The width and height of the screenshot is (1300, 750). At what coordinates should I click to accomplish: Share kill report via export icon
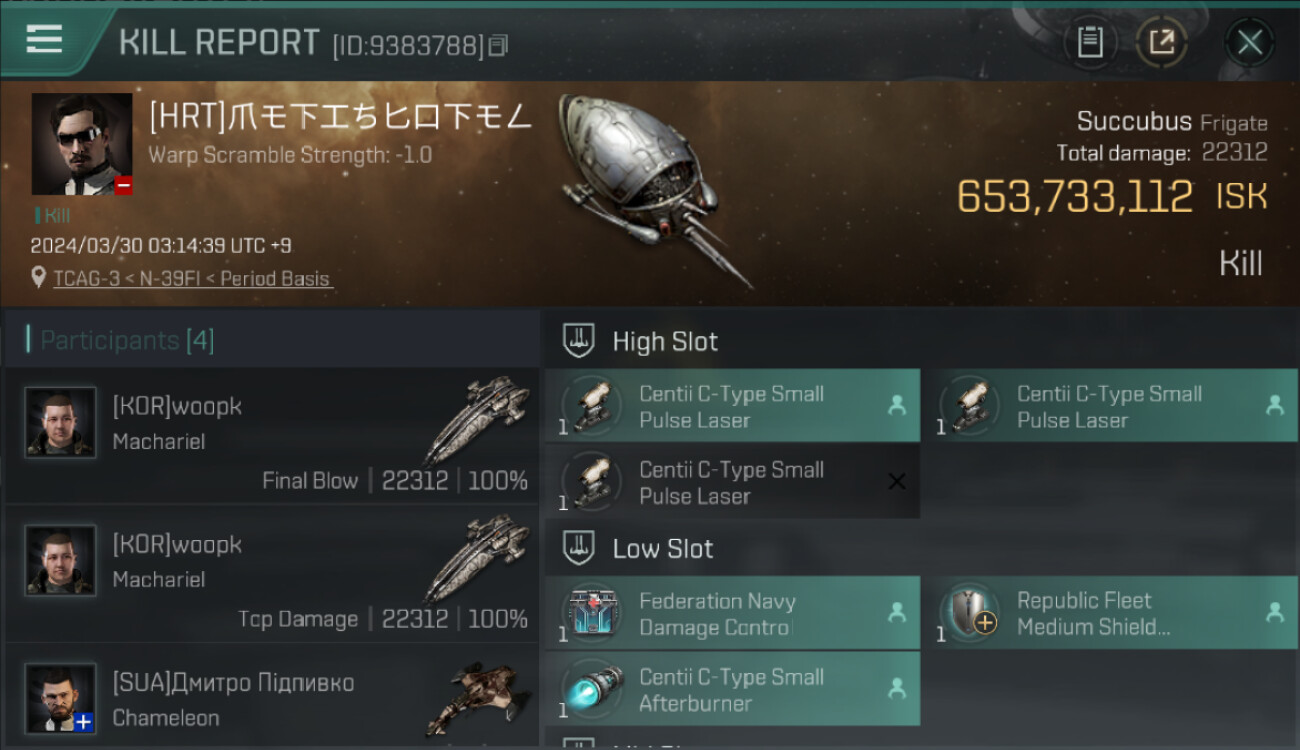(x=1162, y=42)
